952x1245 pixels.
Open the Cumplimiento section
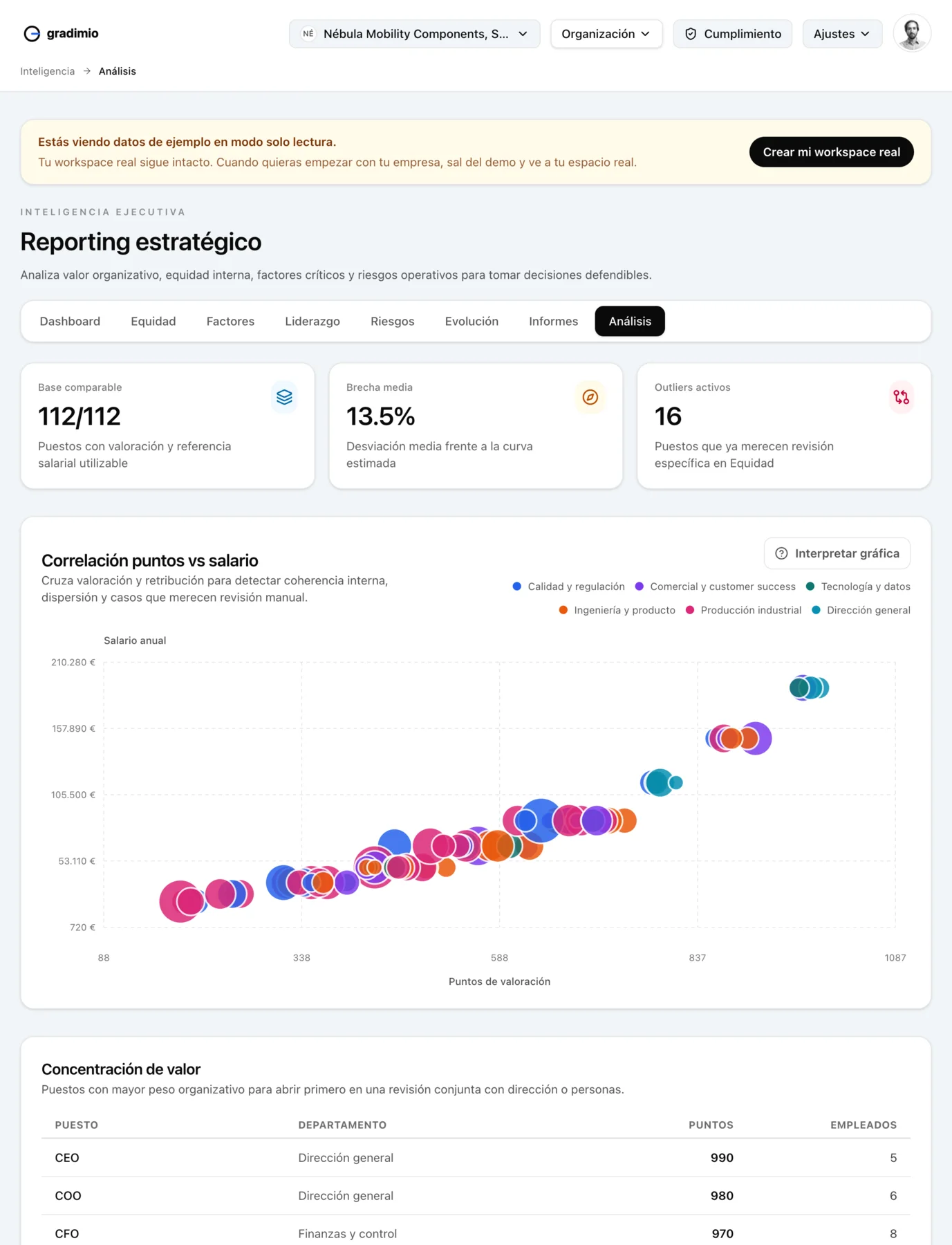[732, 34]
